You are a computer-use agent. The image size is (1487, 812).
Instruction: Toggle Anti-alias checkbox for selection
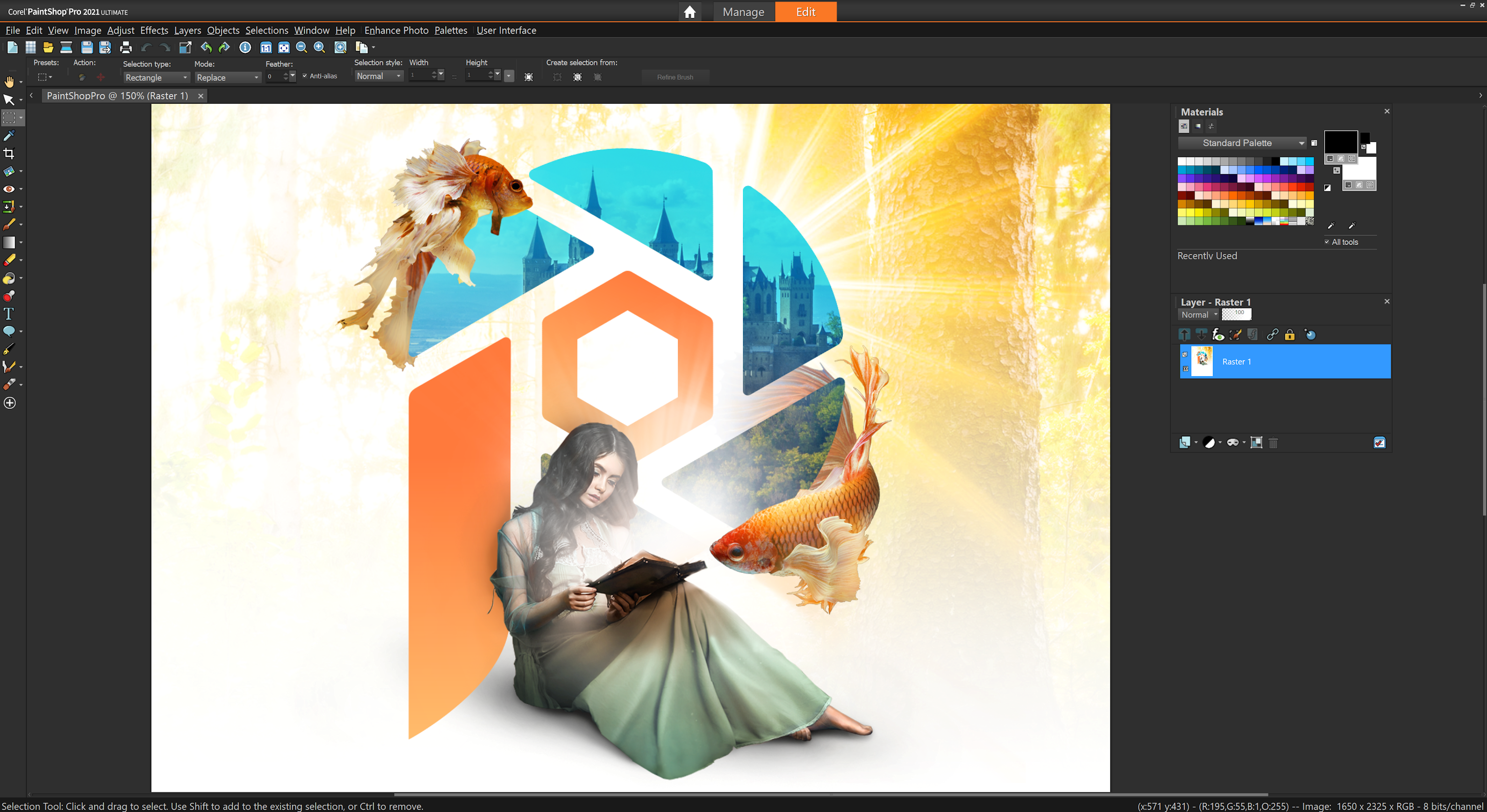[304, 76]
